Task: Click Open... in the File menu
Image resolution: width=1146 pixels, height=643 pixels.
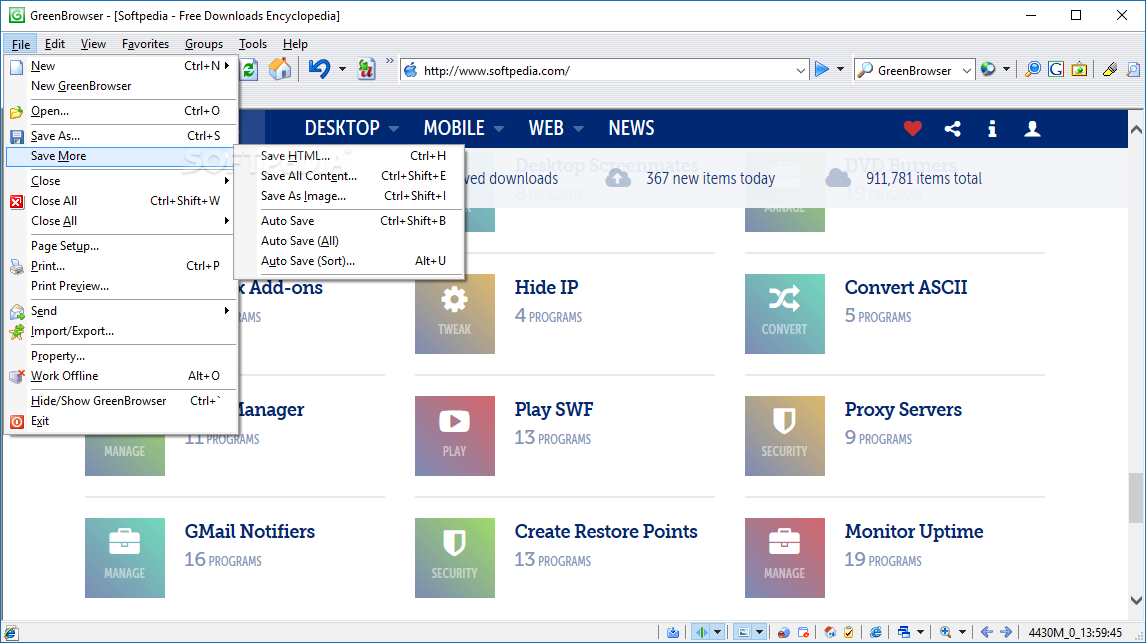Action: 121,111
